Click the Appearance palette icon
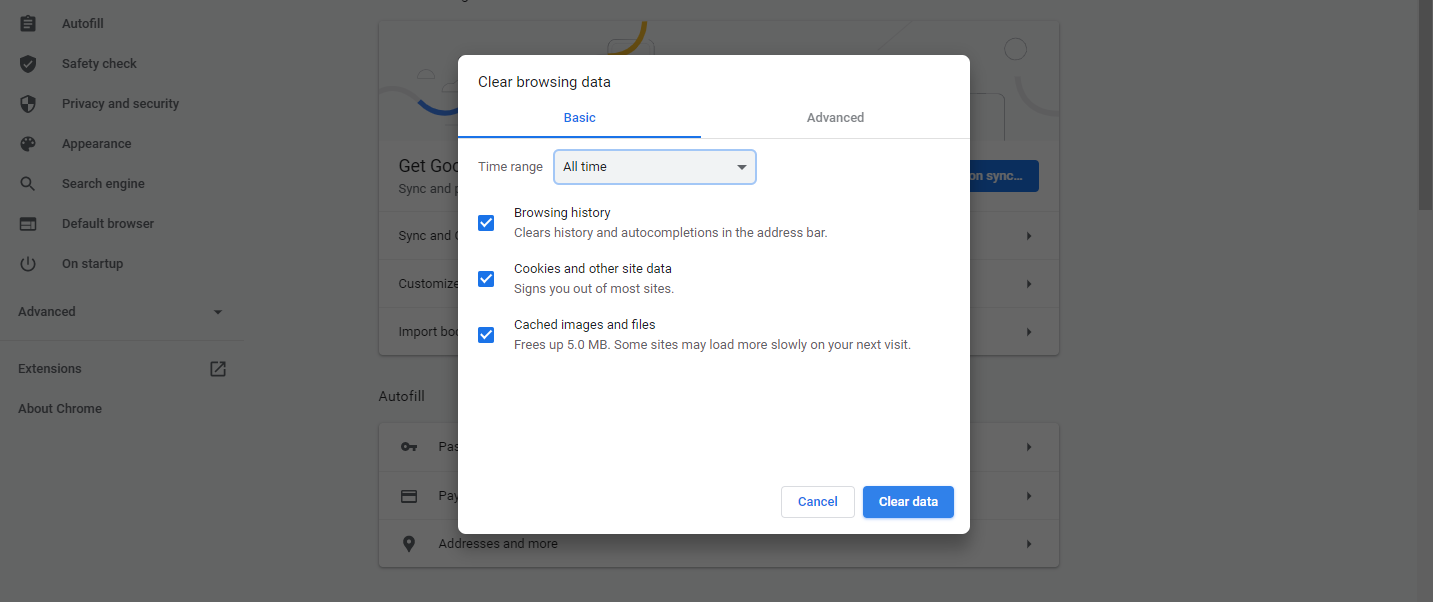Image resolution: width=1433 pixels, height=602 pixels. tap(28, 144)
